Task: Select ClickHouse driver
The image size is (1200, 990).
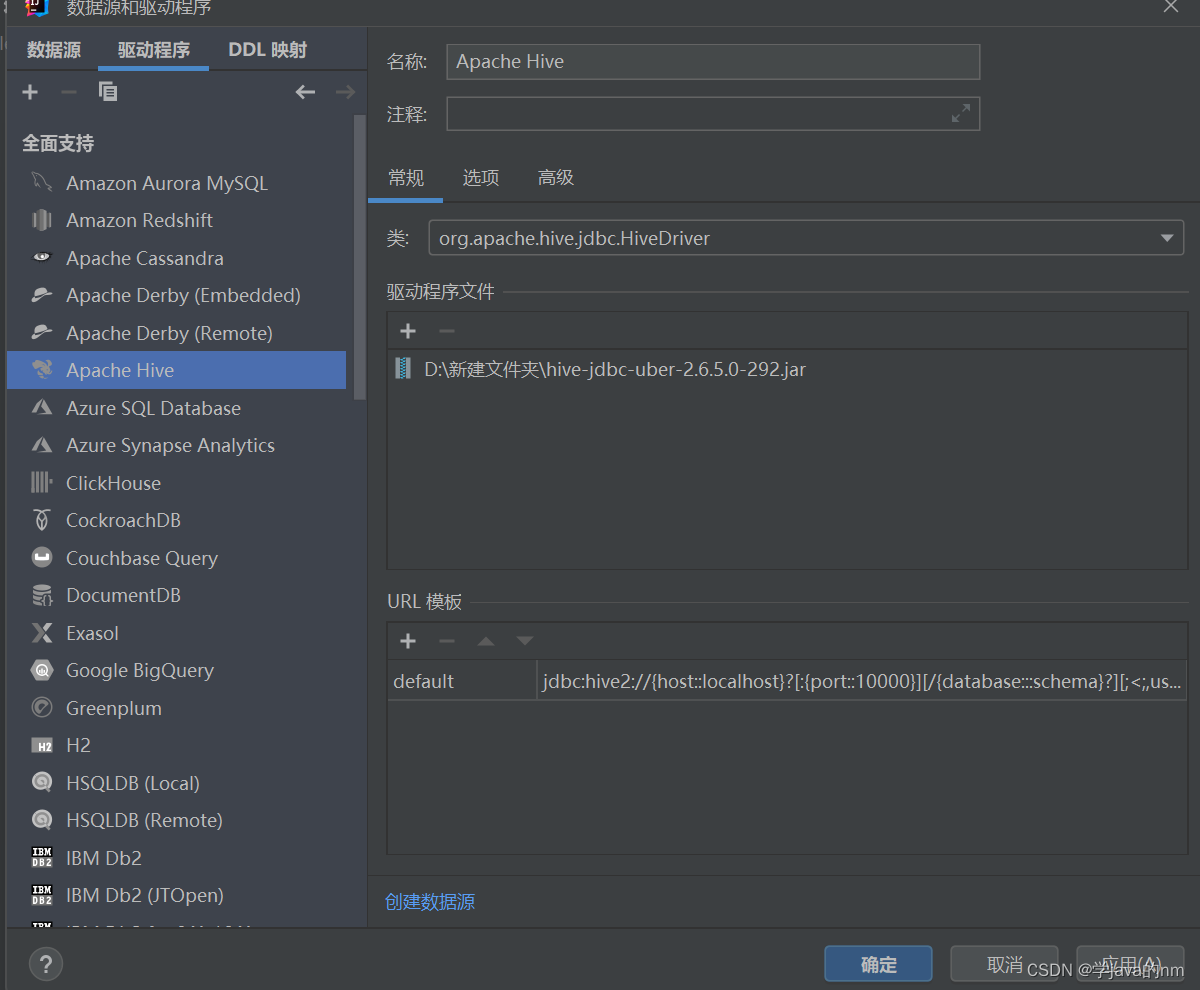Action: (x=177, y=483)
